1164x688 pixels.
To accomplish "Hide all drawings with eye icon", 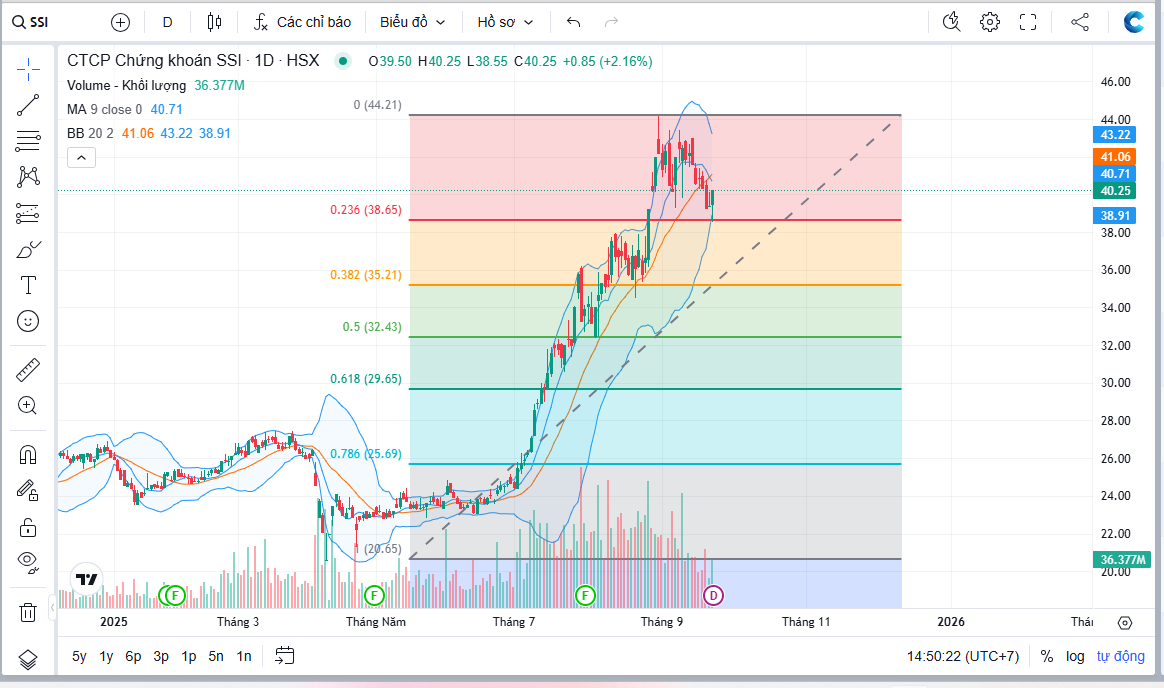I will coord(28,561).
